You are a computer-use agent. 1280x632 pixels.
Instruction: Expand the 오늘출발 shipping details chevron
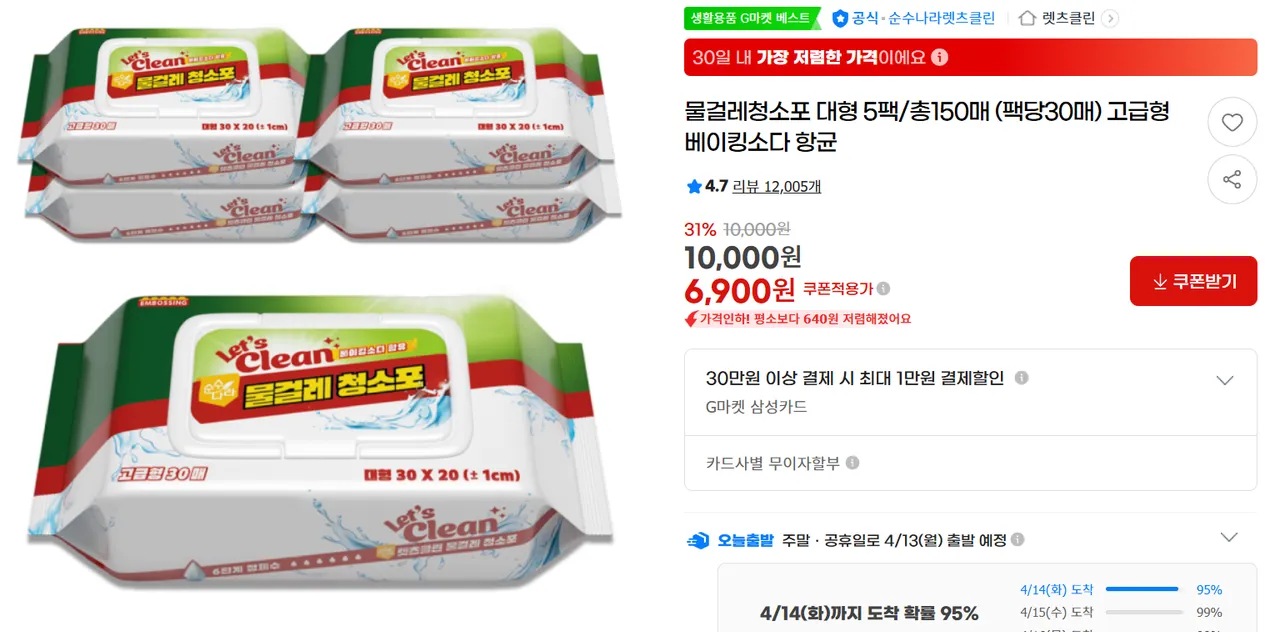(1229, 538)
